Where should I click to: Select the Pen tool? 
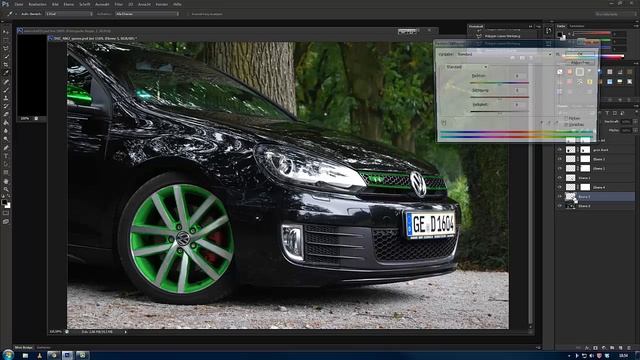coord(6,148)
